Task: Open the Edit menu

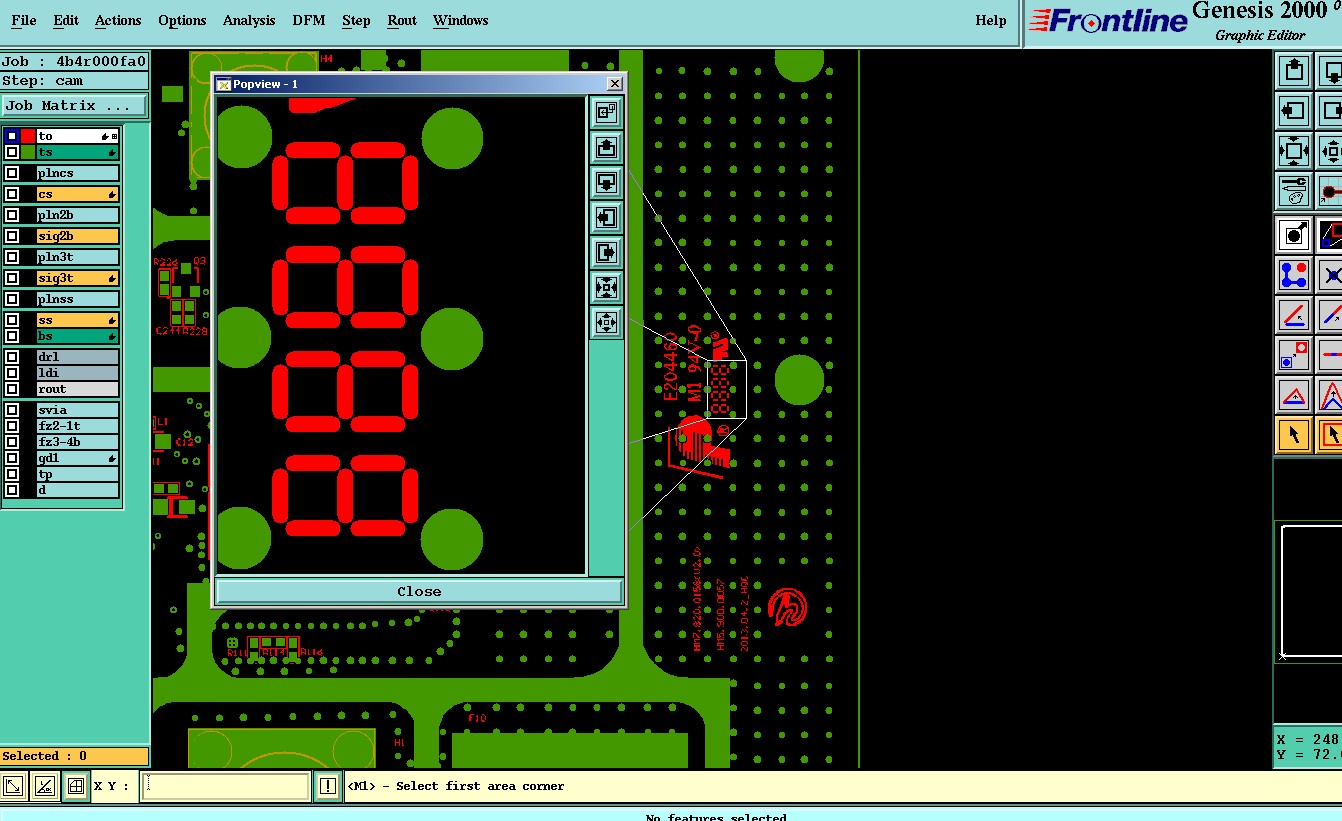Action: click(x=66, y=20)
